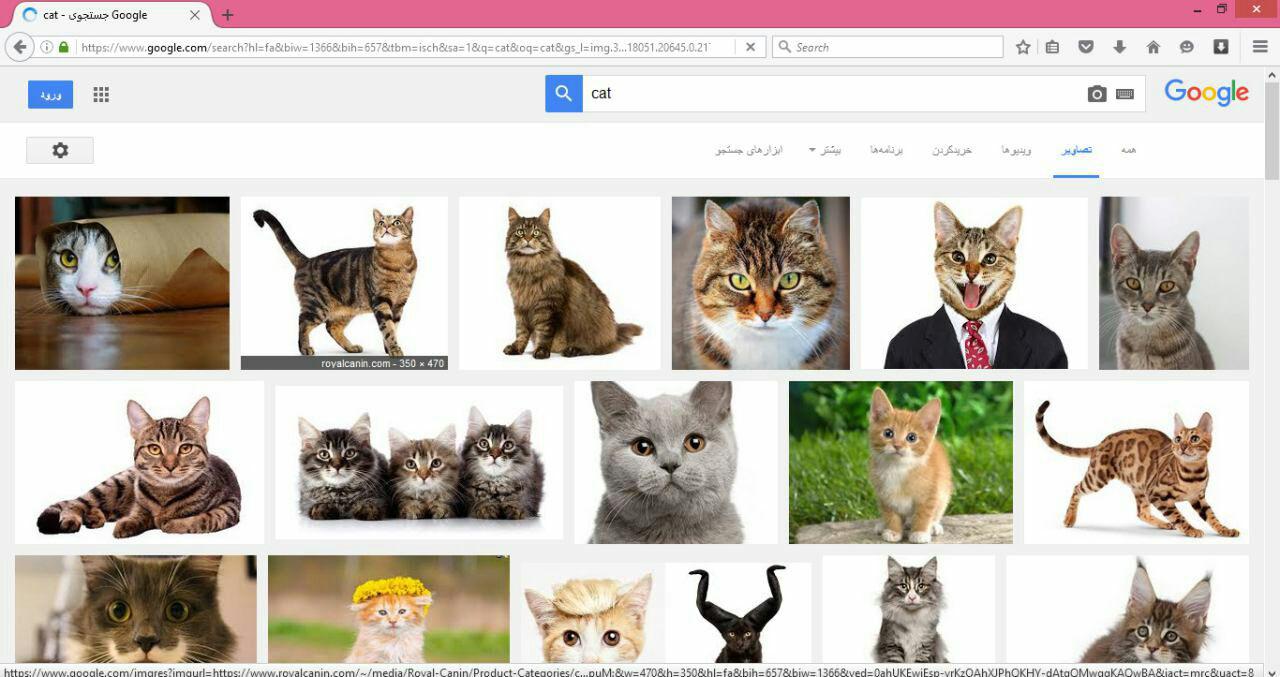This screenshot has width=1280, height=677.
Task: Bookmark this page with the star icon
Action: click(x=1023, y=47)
